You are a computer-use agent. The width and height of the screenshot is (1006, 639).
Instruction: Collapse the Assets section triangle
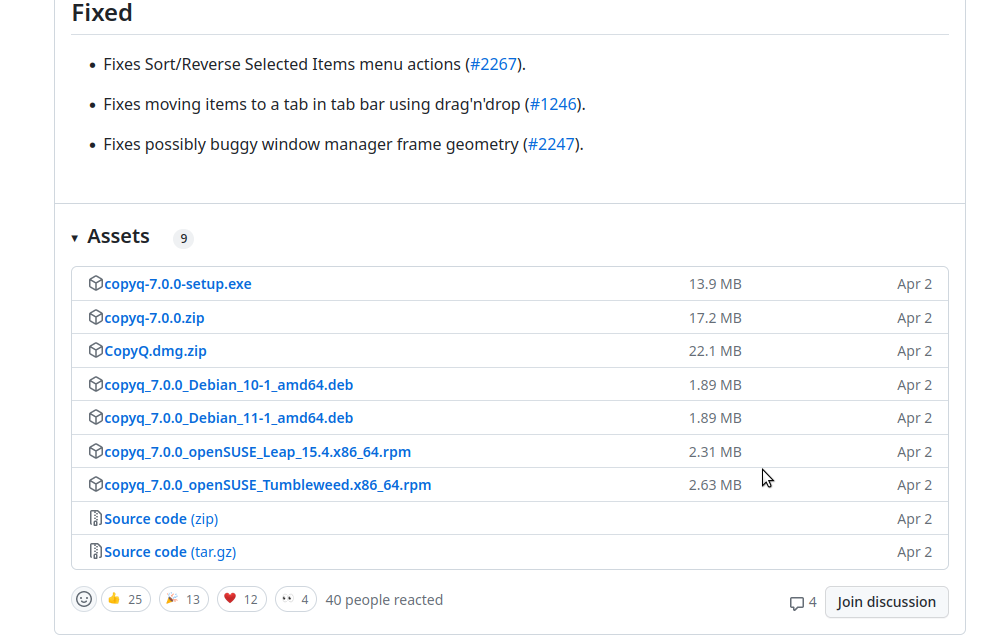click(75, 238)
